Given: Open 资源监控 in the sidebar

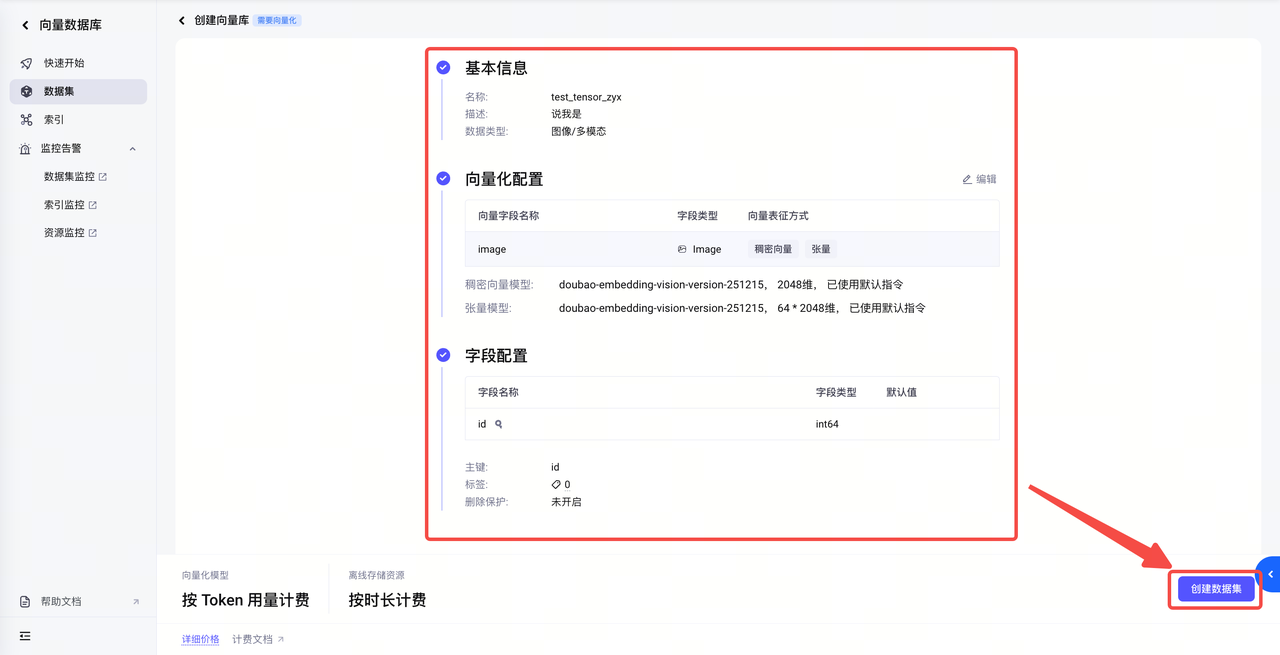Looking at the screenshot, I should [70, 233].
